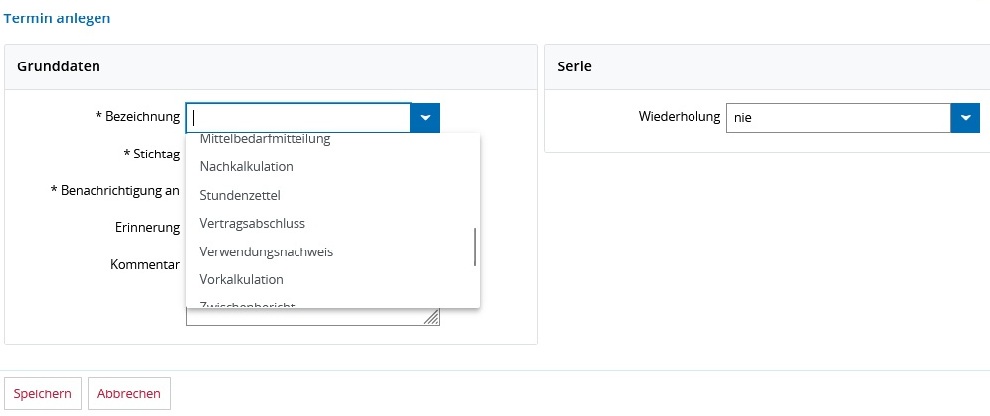Click the dropdown list scrollbar thumb
990x416 pixels.
[x=474, y=247]
